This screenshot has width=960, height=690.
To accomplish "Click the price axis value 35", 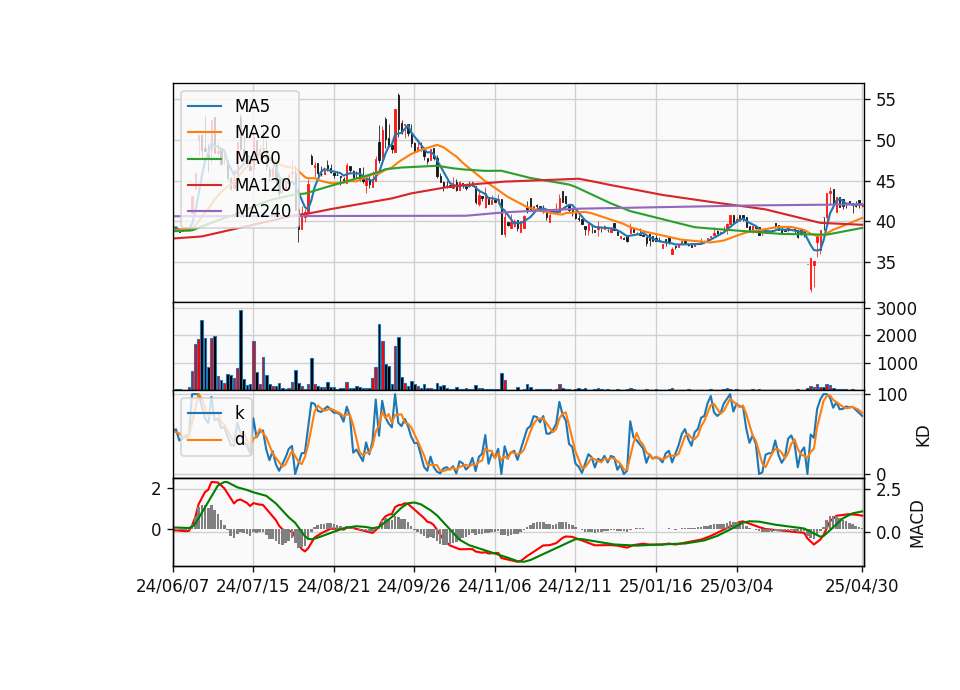I will [885, 263].
